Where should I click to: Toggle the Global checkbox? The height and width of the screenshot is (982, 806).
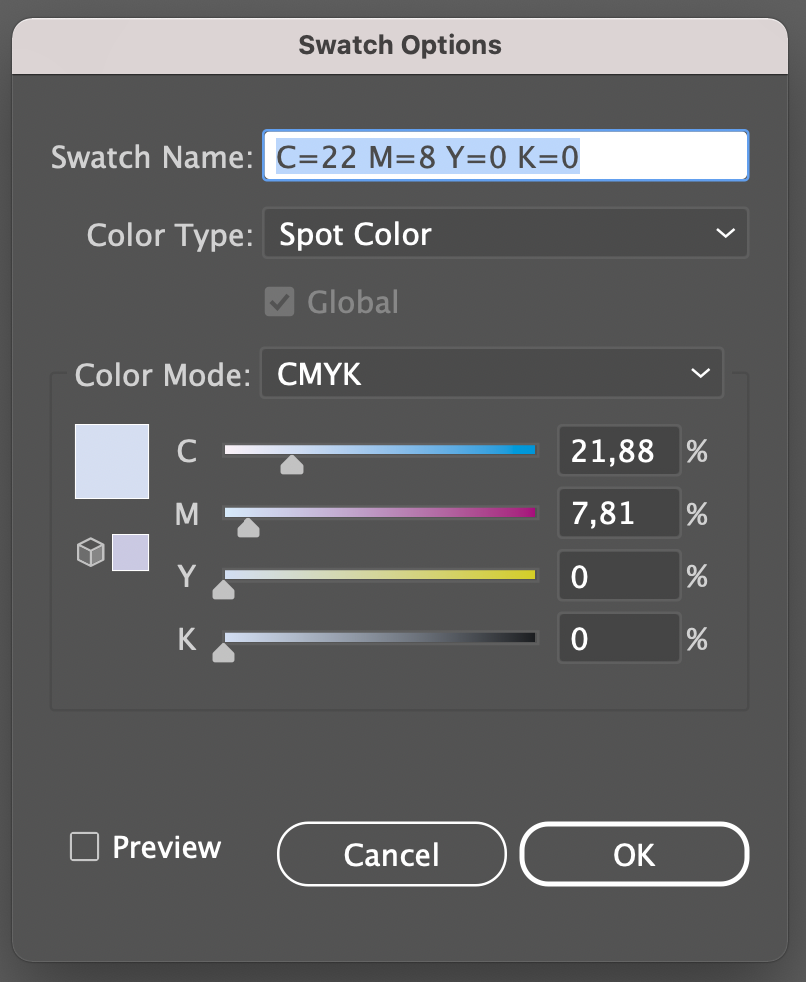(279, 302)
